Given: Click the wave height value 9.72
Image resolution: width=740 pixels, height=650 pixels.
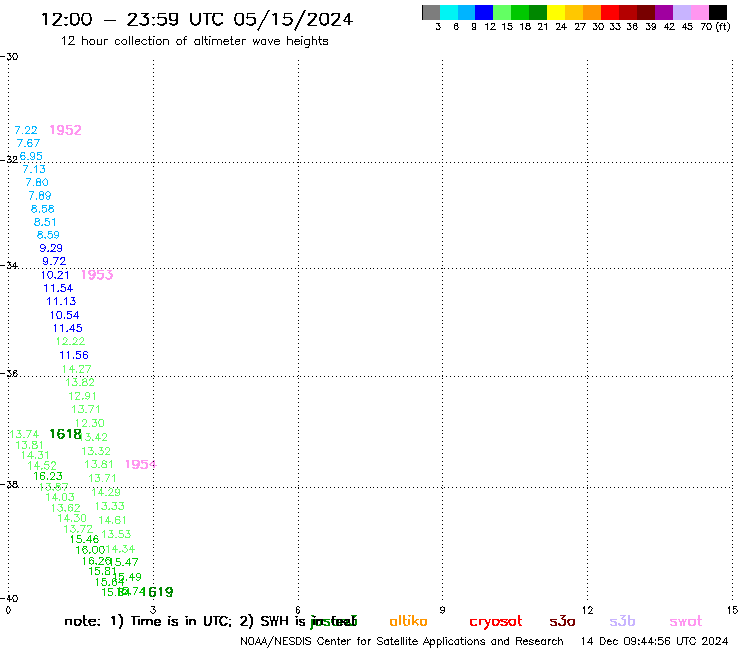Looking at the screenshot, I should 54,261.
